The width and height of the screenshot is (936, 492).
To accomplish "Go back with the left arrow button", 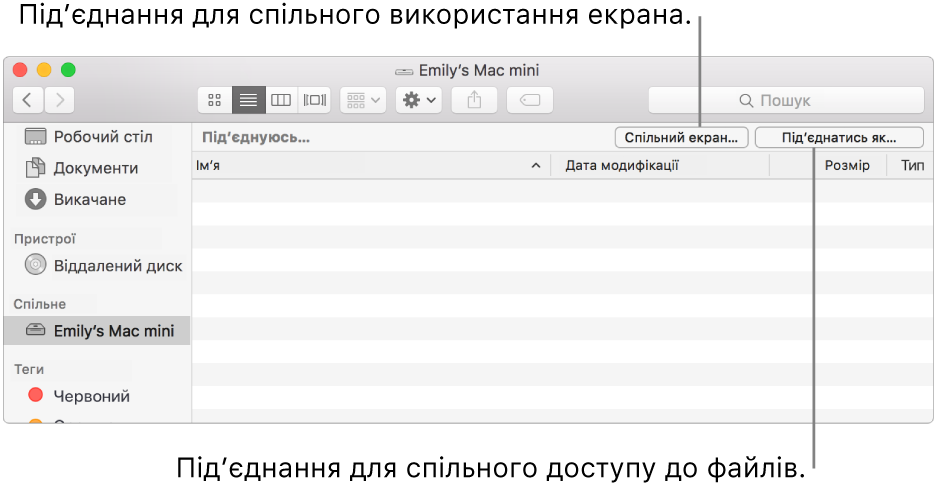I will click(x=27, y=100).
